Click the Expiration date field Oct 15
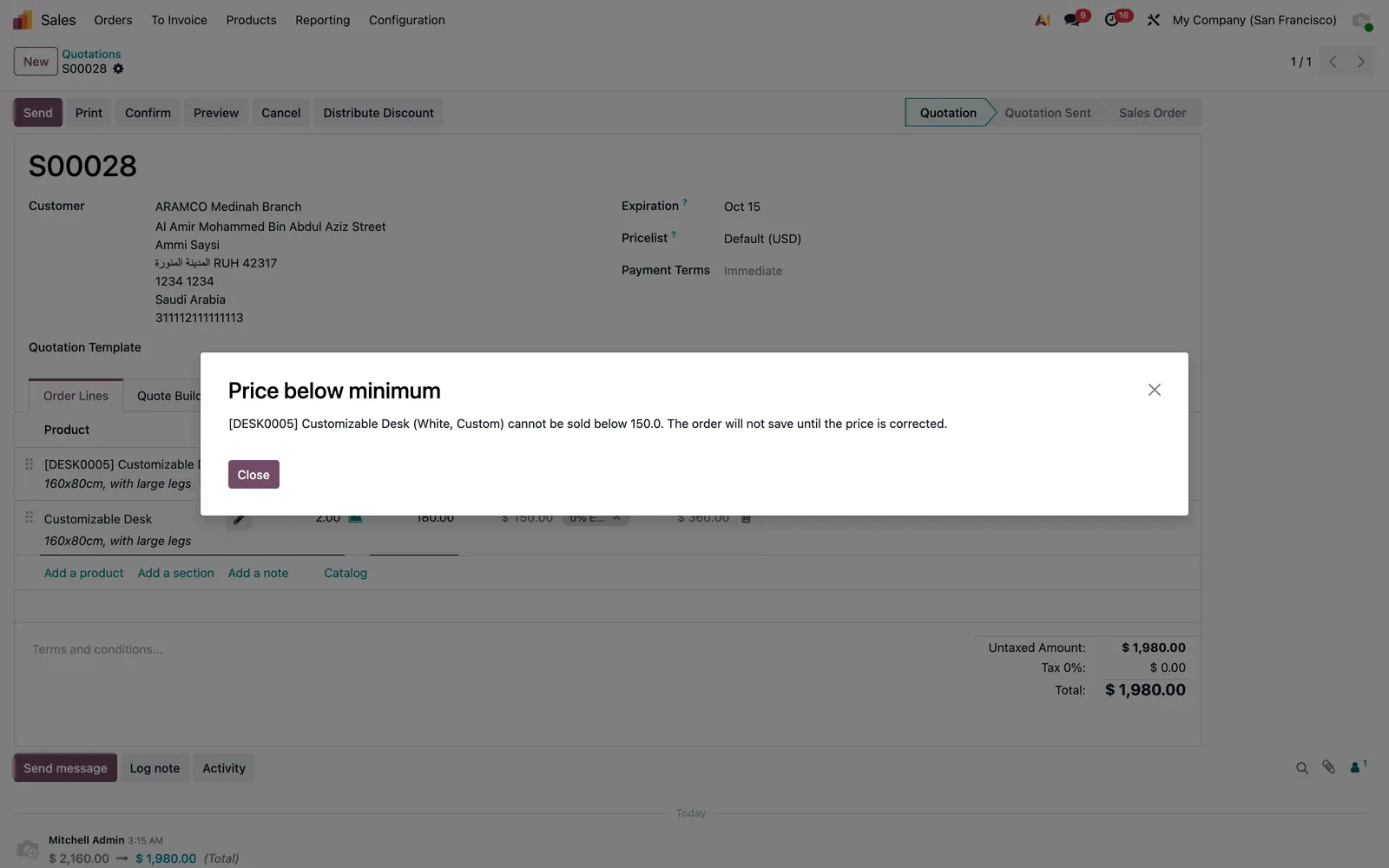 [742, 207]
